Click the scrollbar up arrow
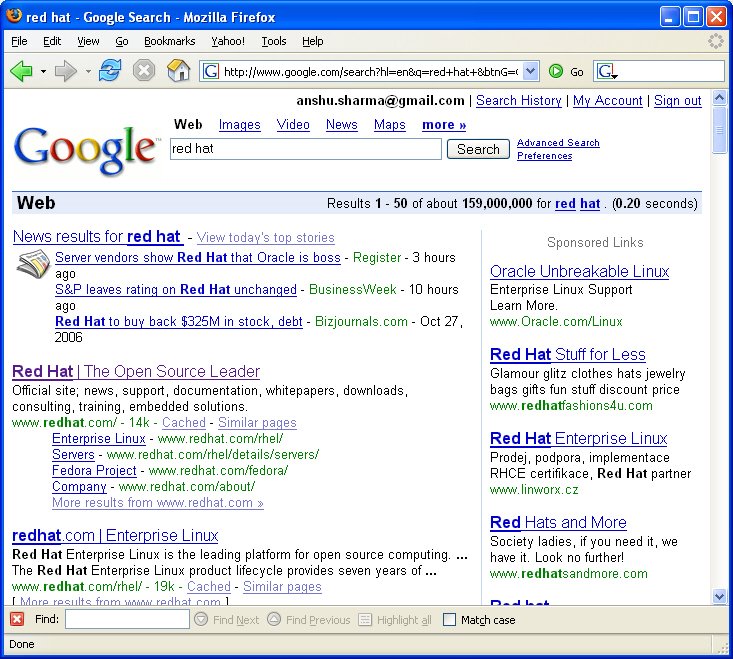 tap(719, 98)
